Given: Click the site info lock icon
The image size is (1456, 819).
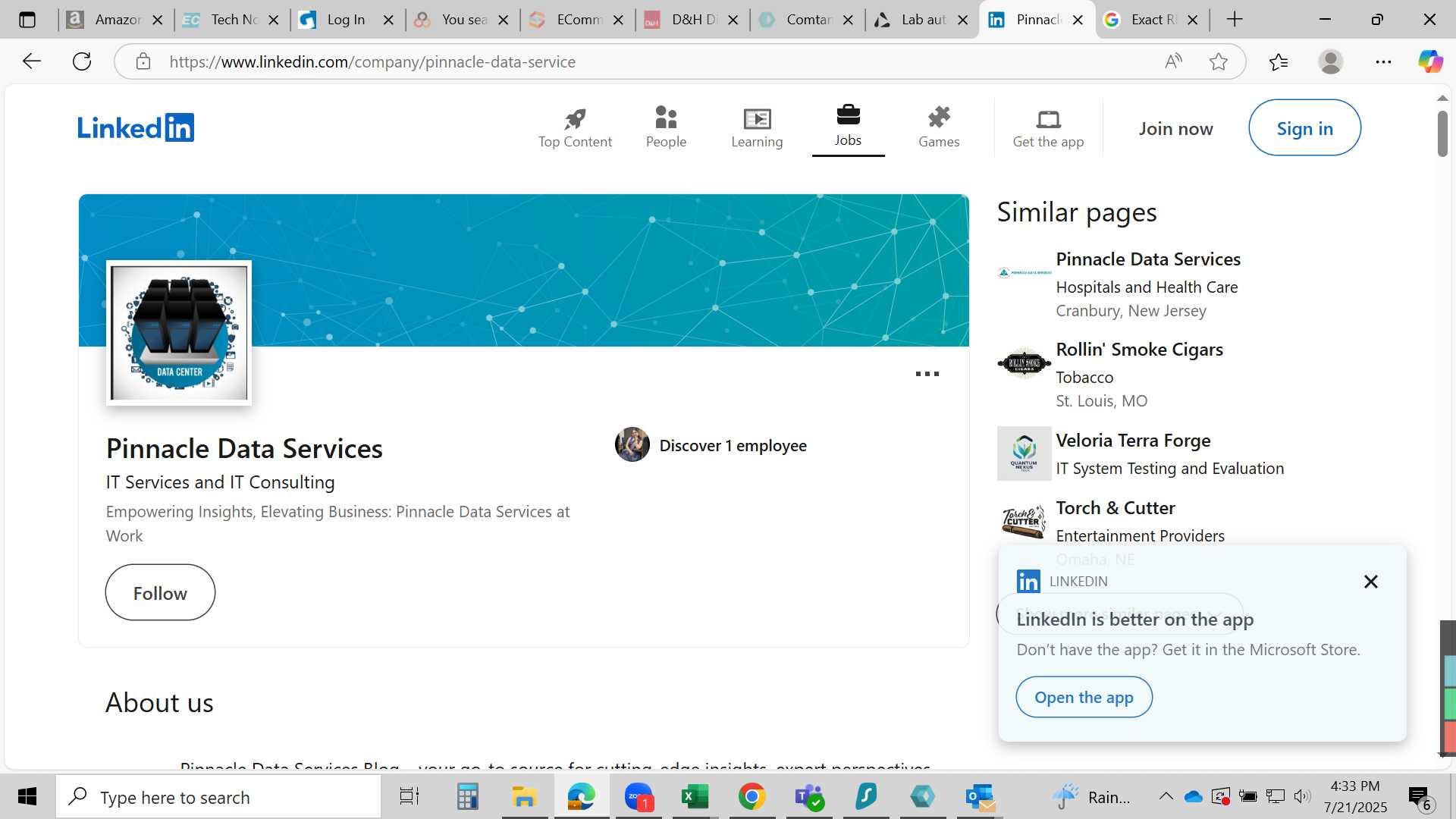Looking at the screenshot, I should click(143, 61).
